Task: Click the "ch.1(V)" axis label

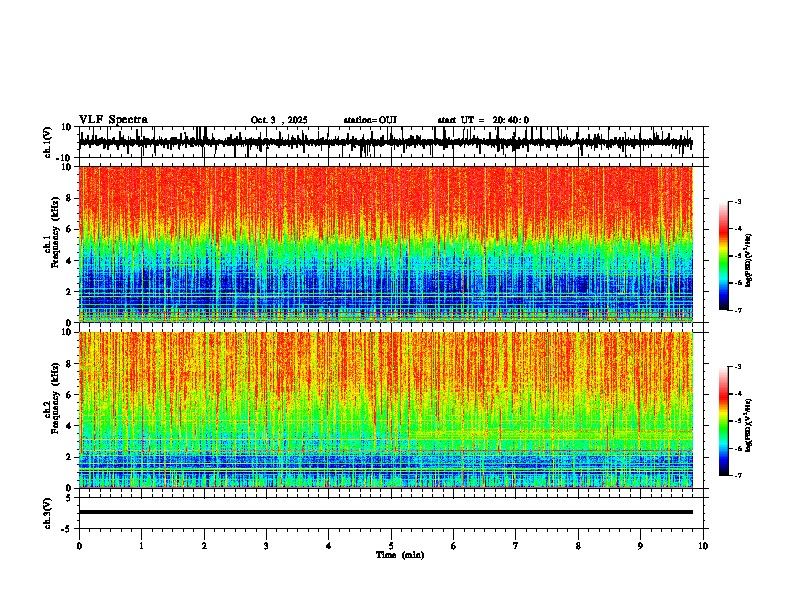Action: click(49, 142)
